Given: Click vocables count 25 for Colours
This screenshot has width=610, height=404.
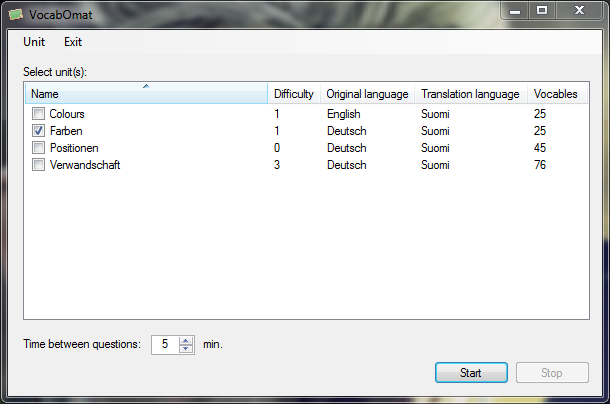Looking at the screenshot, I should (x=540, y=114).
